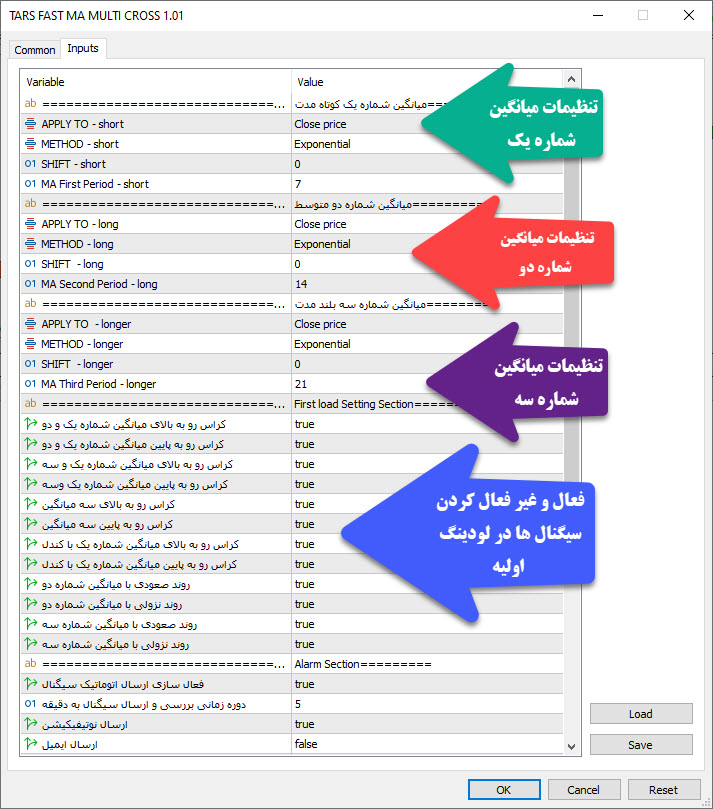This screenshot has width=713, height=809.
Task: Click the integer icon beside SHIFT - long
Action: (x=30, y=264)
